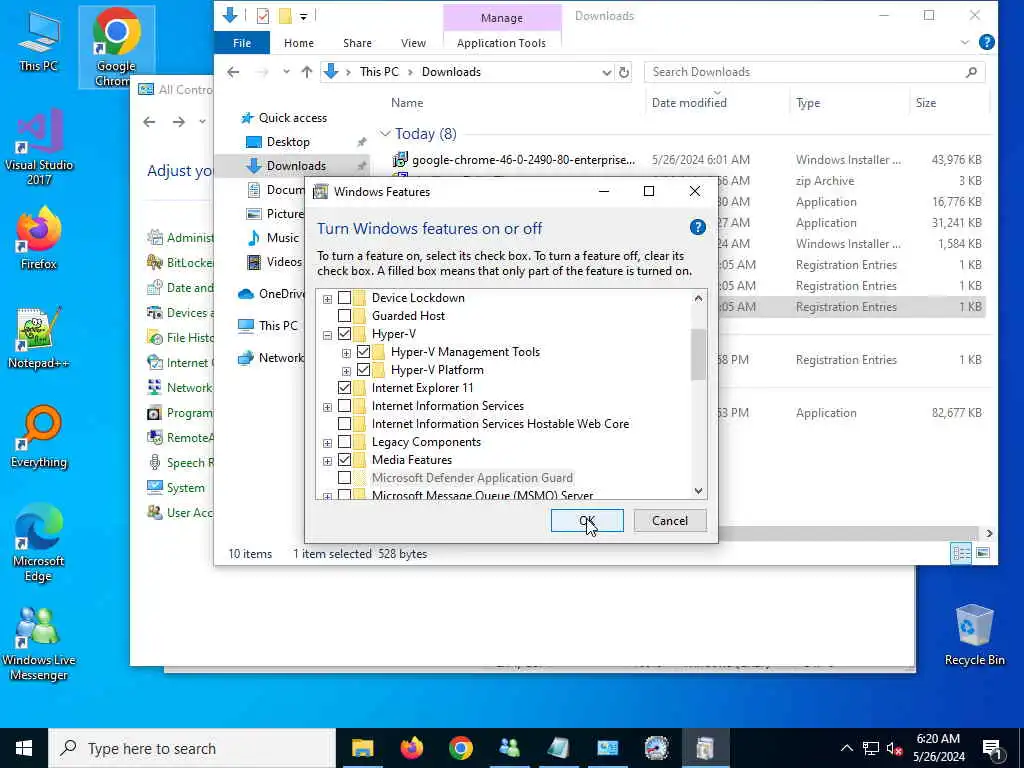
Task: Open Visual Studio 2017 desktop shortcut
Action: (39, 147)
